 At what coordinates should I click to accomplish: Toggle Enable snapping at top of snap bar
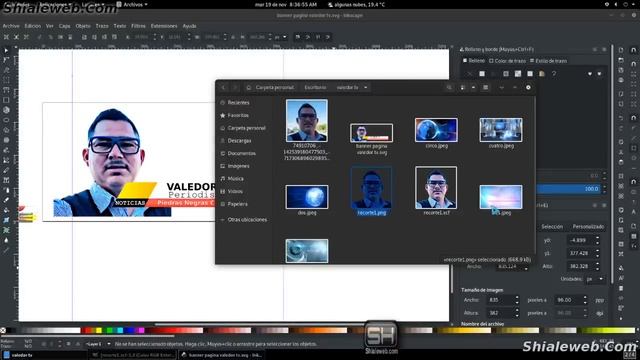coord(633,50)
